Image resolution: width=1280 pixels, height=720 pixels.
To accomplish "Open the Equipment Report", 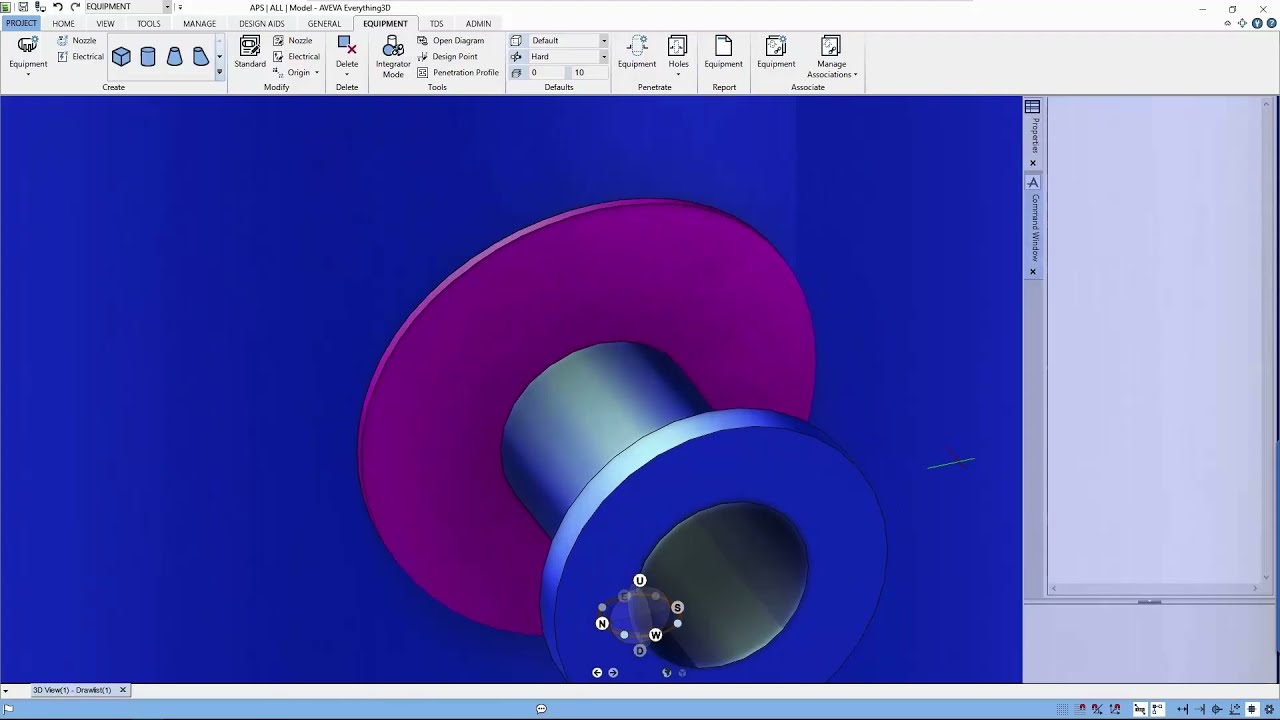I will coord(724,53).
